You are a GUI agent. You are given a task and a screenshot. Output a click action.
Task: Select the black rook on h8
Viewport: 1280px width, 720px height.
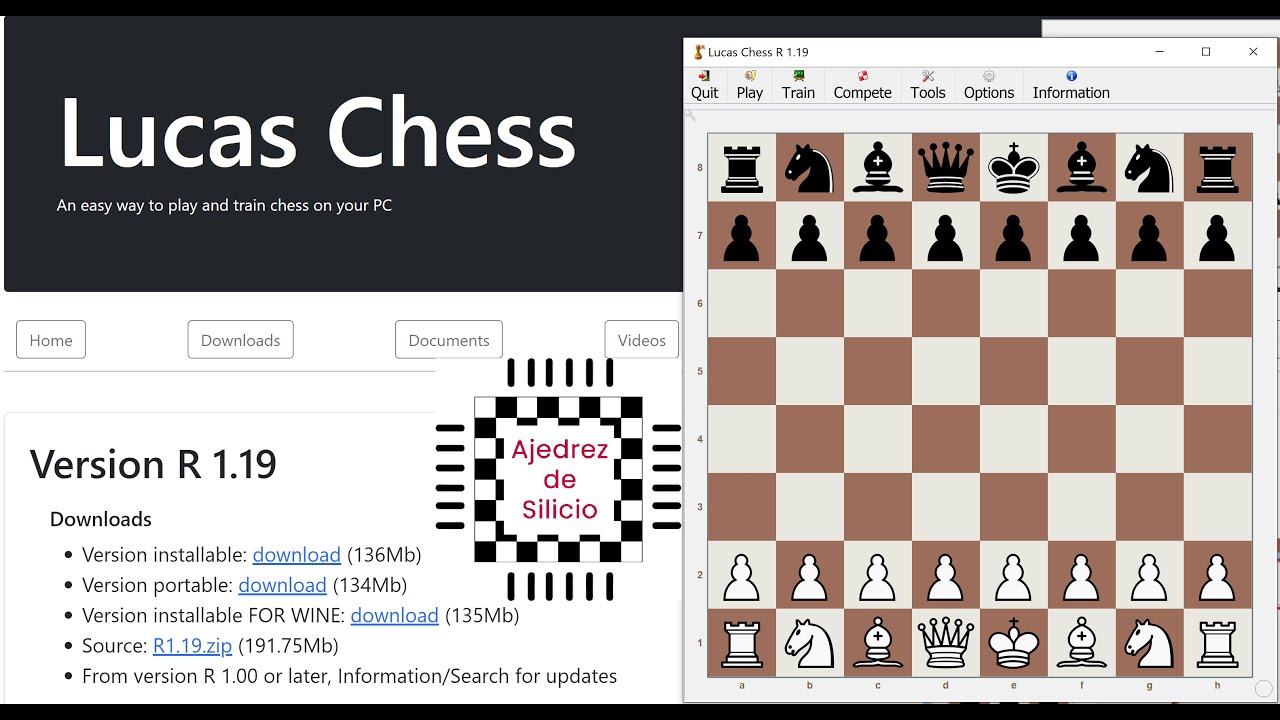click(1218, 167)
